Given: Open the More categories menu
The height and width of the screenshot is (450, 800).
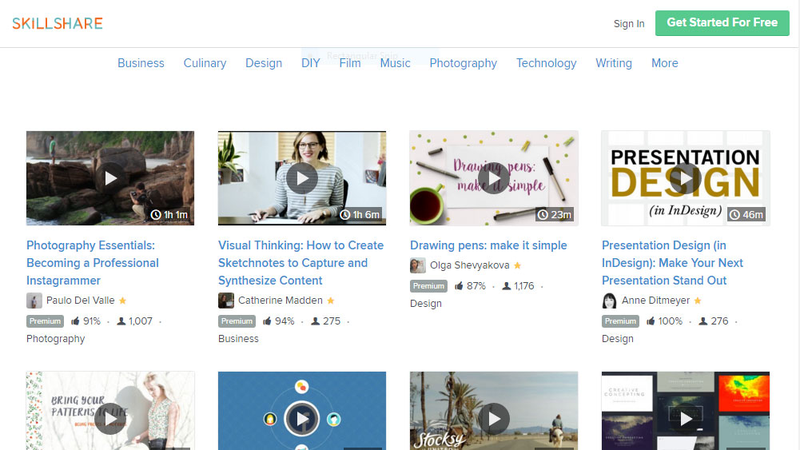Looking at the screenshot, I should 665,63.
